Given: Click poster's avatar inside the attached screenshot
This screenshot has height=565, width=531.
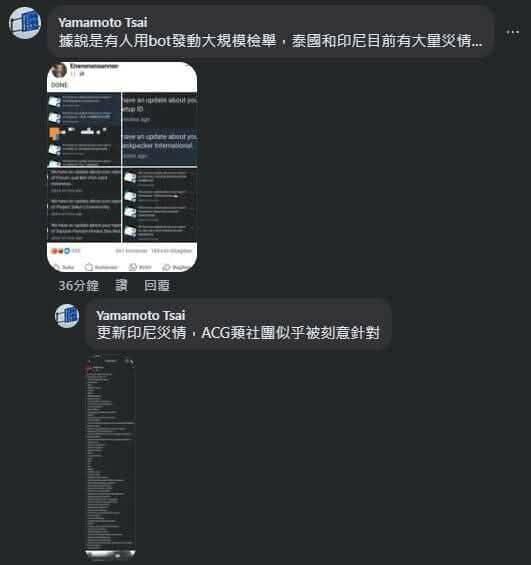Looking at the screenshot, I should tap(59, 70).
